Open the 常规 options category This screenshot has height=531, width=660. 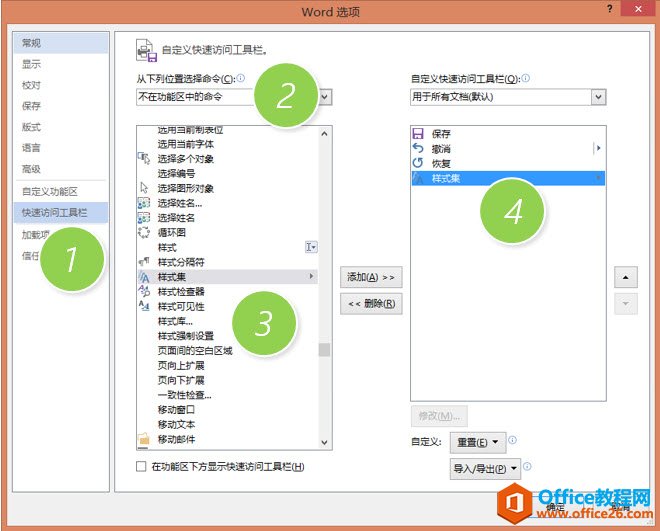click(x=61, y=43)
